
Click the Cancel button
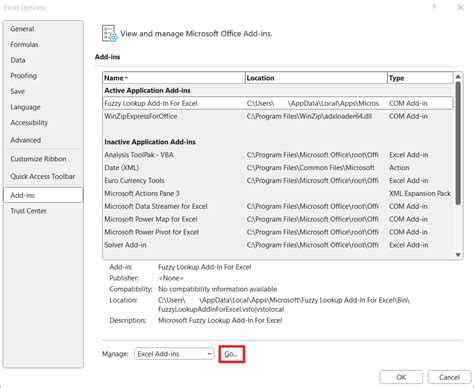click(449, 377)
